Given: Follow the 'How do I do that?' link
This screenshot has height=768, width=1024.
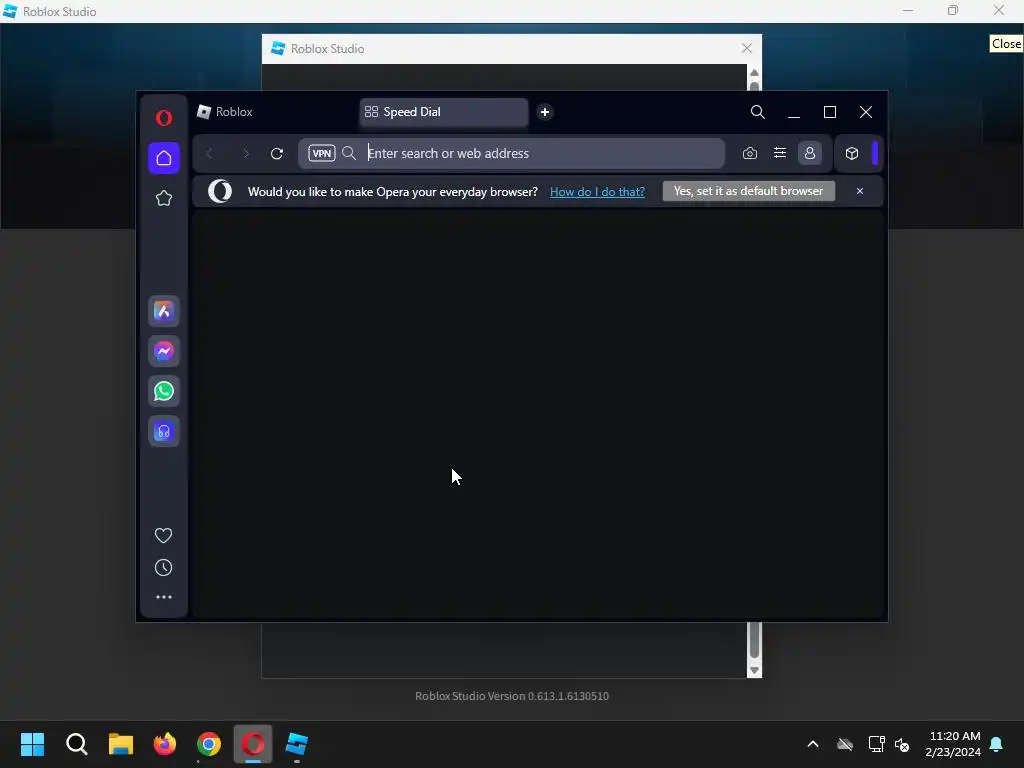Looking at the screenshot, I should pyautogui.click(x=597, y=191).
